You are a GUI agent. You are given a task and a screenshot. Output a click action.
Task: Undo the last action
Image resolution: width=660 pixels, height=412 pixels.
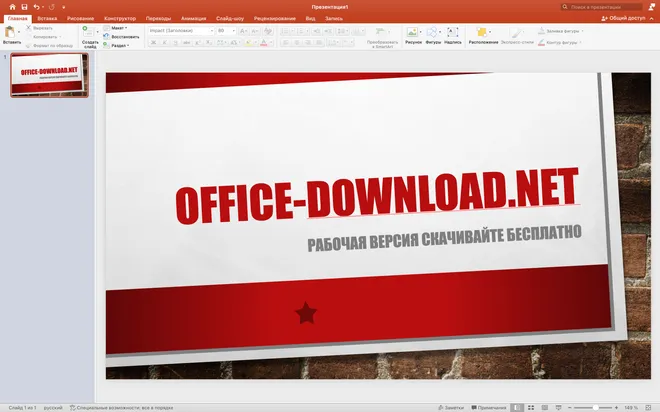(x=37, y=7)
